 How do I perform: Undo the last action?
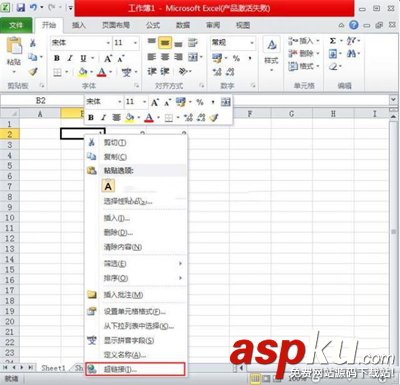coord(33,7)
